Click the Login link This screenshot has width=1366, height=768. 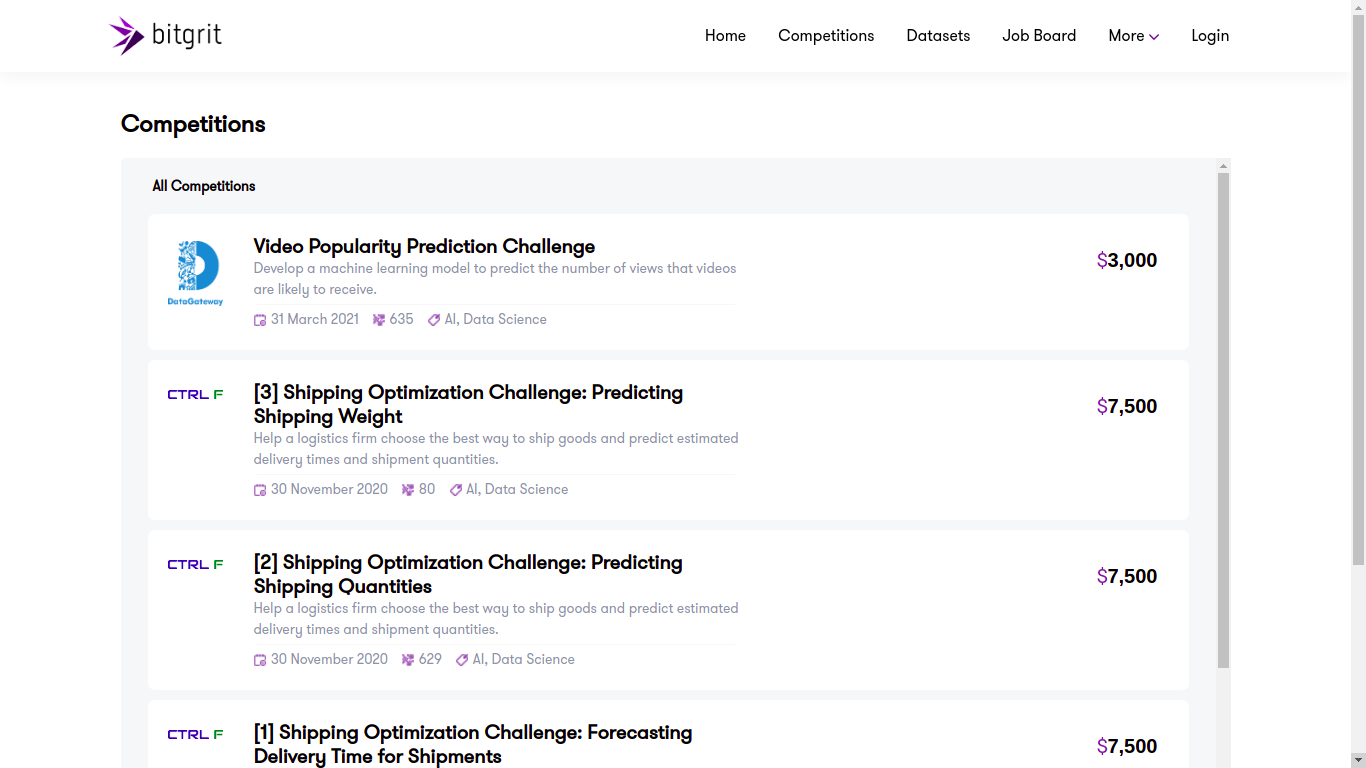coord(1210,36)
